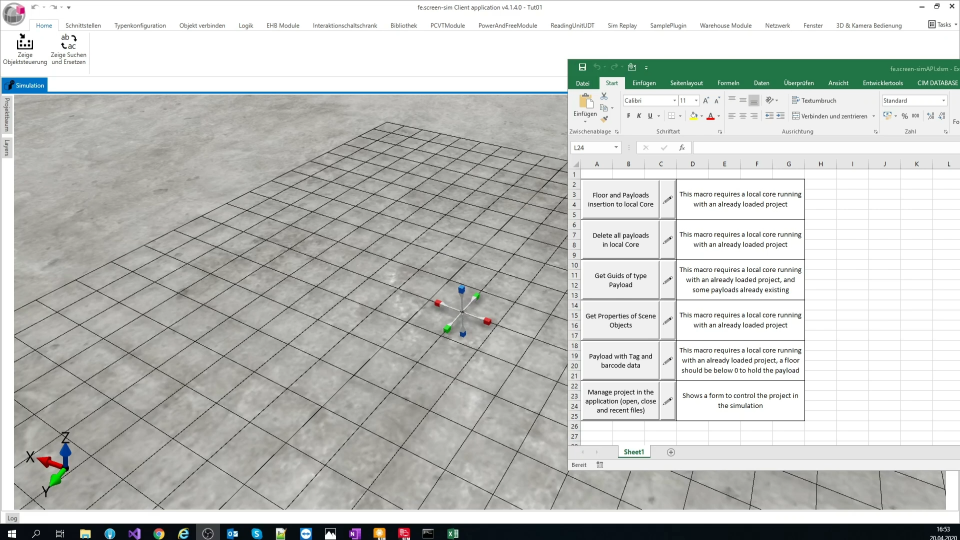The width and height of the screenshot is (960, 540).
Task: Open the Verbinden und zentrieren dropdown arrow
Action: pos(873,116)
